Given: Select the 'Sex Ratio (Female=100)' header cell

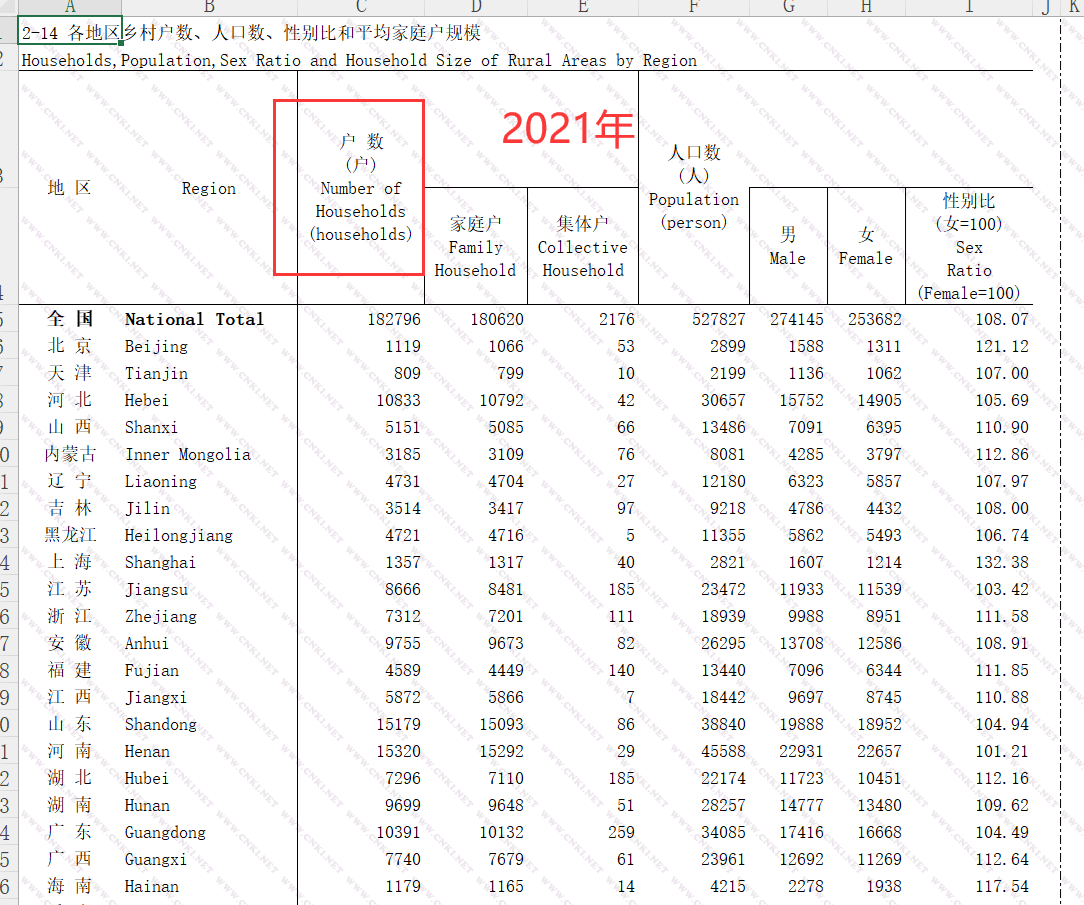Looking at the screenshot, I should pyautogui.click(x=969, y=246).
